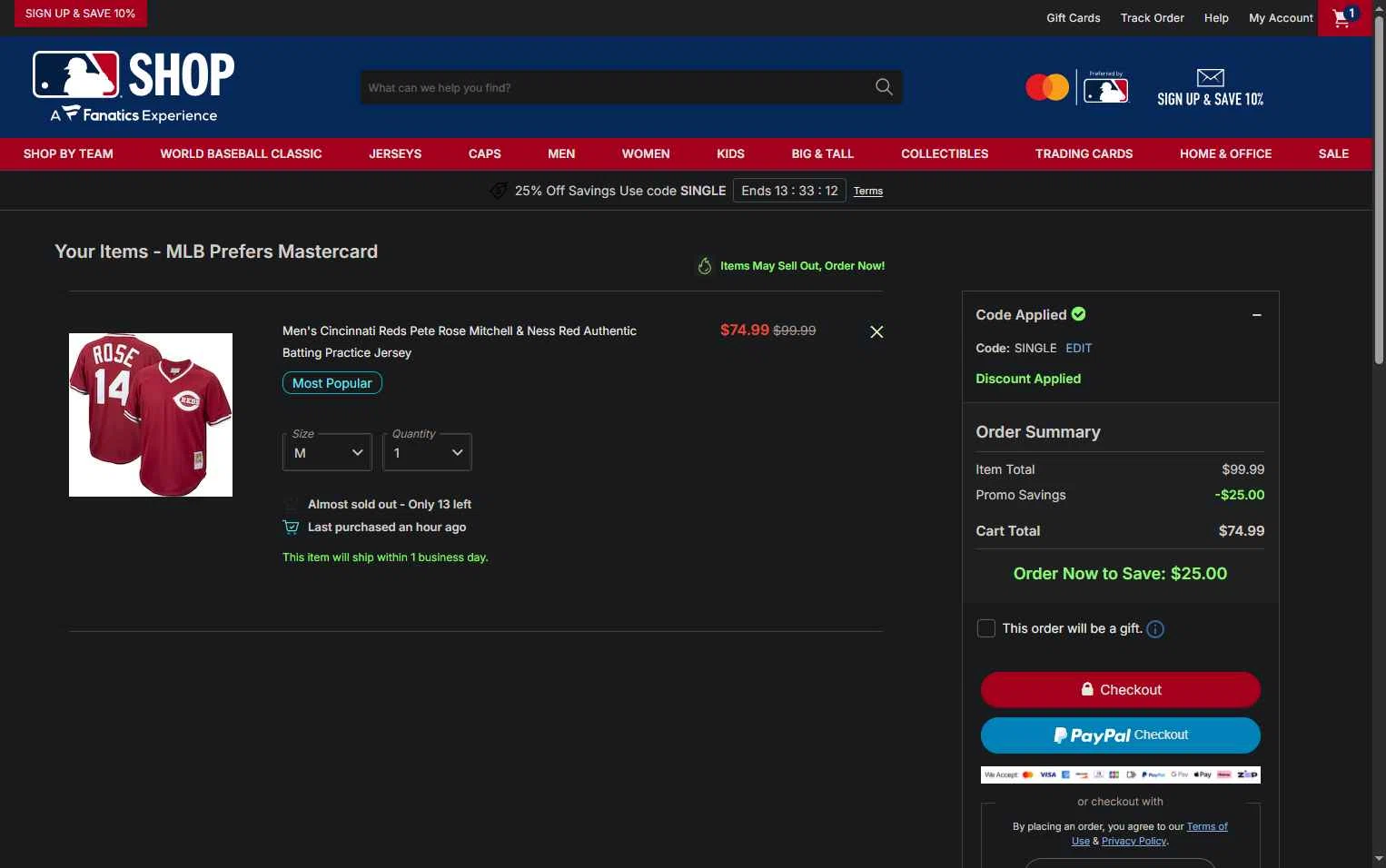Open Terms of Use link
The image size is (1386, 868).
(1206, 827)
